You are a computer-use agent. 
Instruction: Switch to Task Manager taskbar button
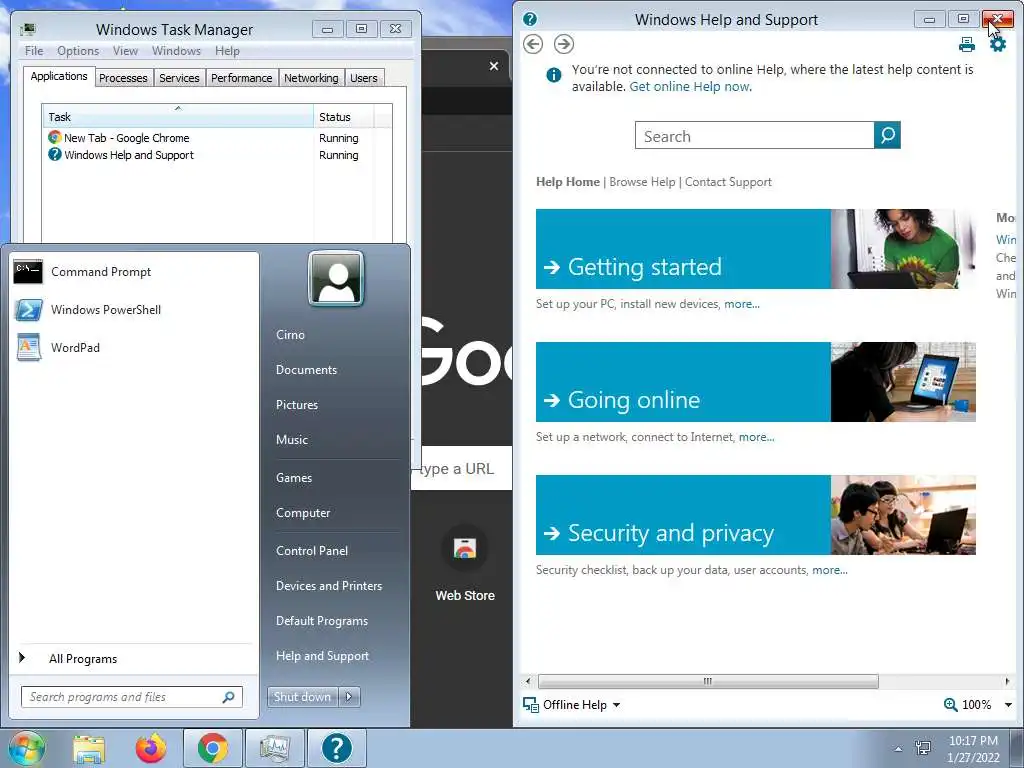point(274,748)
